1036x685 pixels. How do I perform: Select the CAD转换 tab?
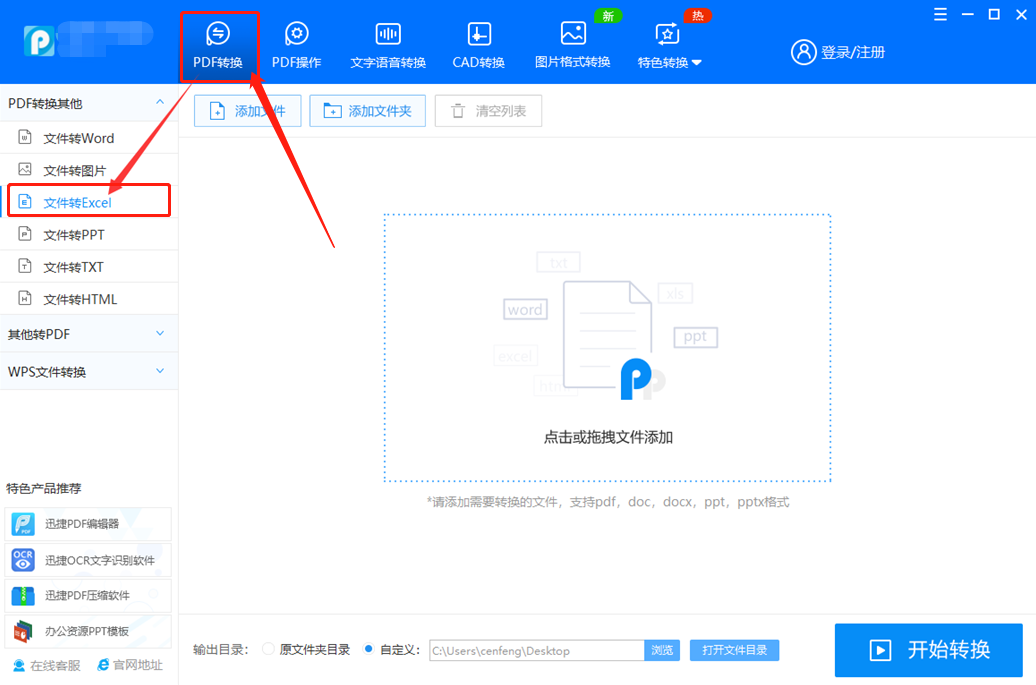point(478,46)
